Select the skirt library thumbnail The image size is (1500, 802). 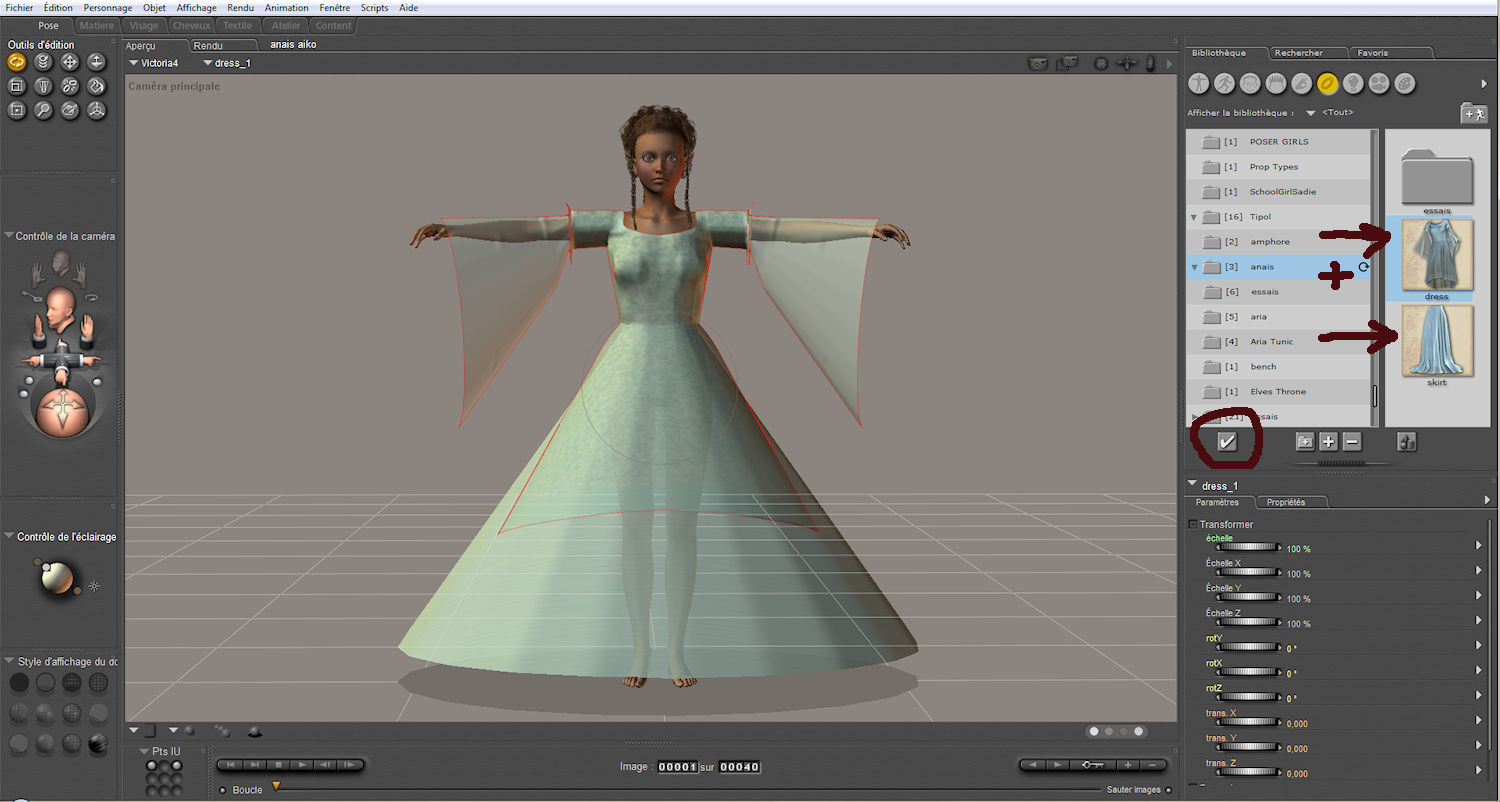pos(1437,341)
